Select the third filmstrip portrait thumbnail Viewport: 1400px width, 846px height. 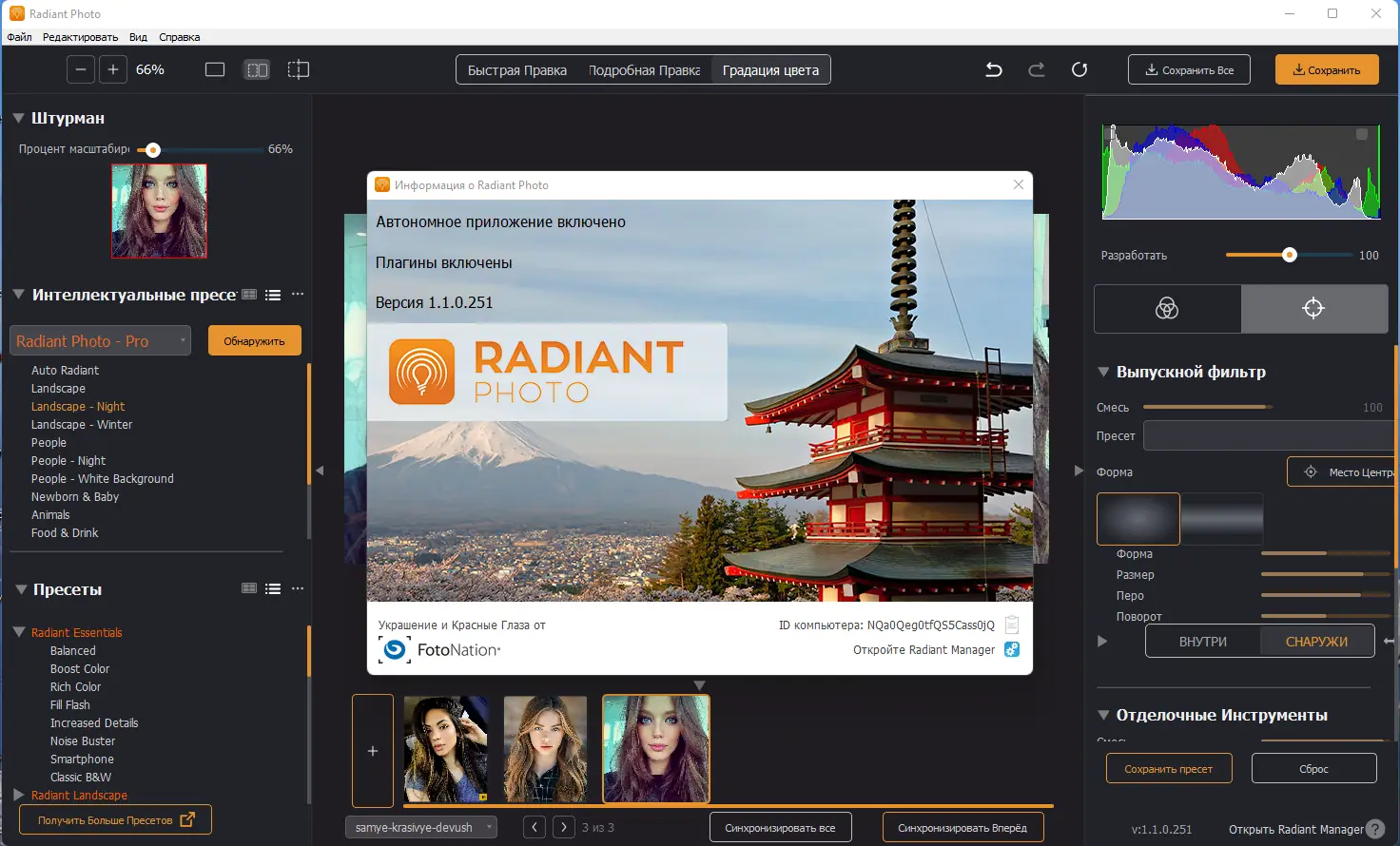click(x=656, y=749)
